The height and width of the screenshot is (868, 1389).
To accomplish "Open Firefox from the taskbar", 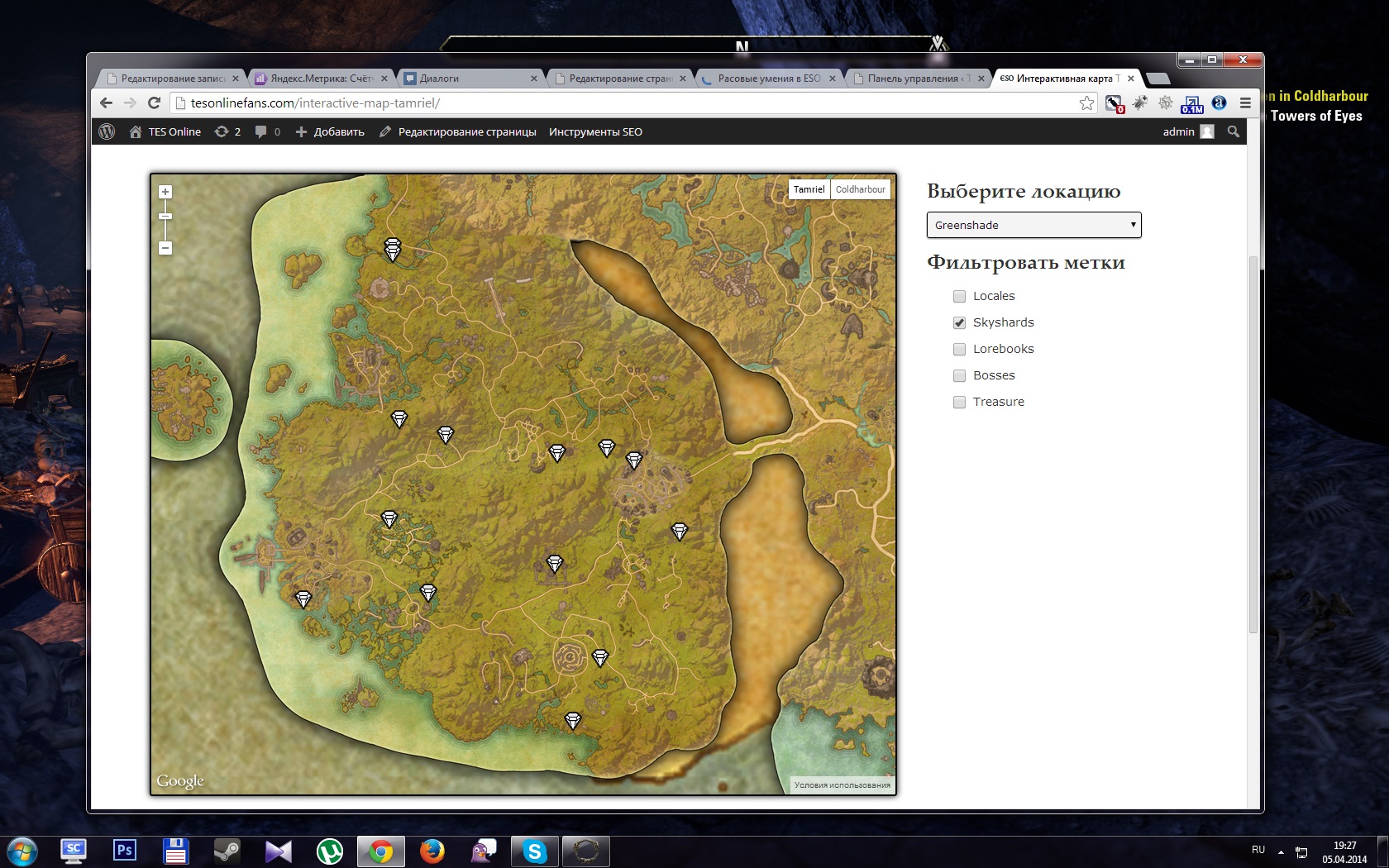I will pos(432,851).
